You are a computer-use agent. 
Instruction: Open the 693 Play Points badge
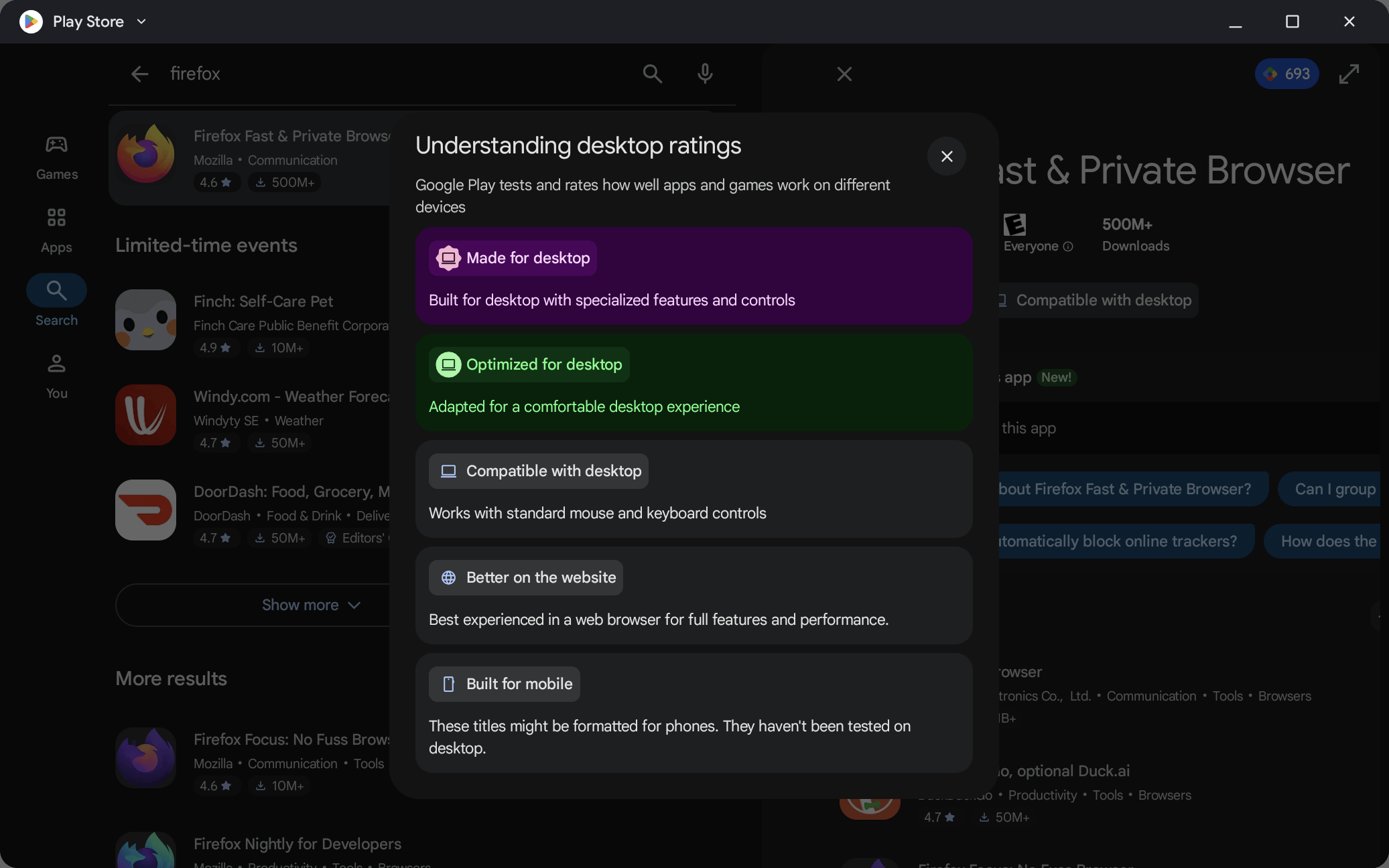click(x=1286, y=74)
